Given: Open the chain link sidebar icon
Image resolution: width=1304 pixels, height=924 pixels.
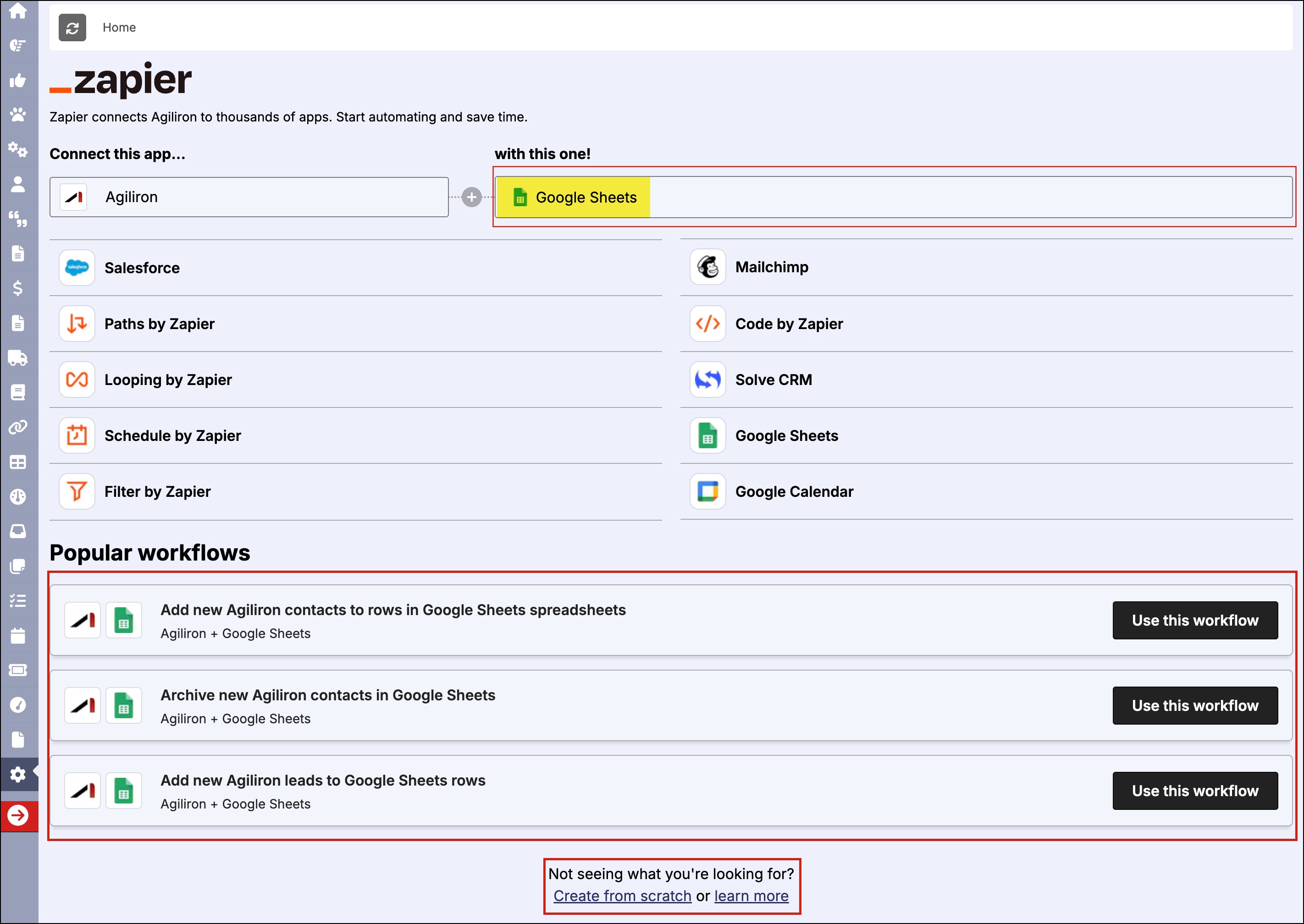Looking at the screenshot, I should [x=17, y=427].
